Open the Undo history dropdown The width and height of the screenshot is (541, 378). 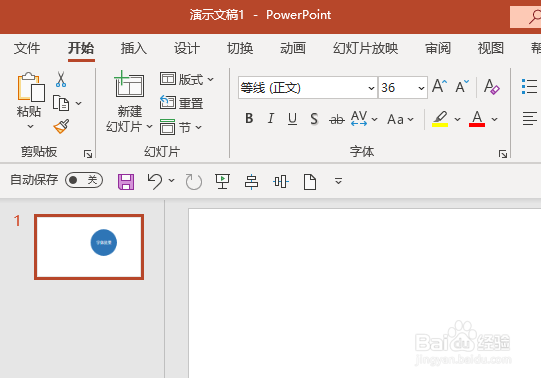point(171,180)
